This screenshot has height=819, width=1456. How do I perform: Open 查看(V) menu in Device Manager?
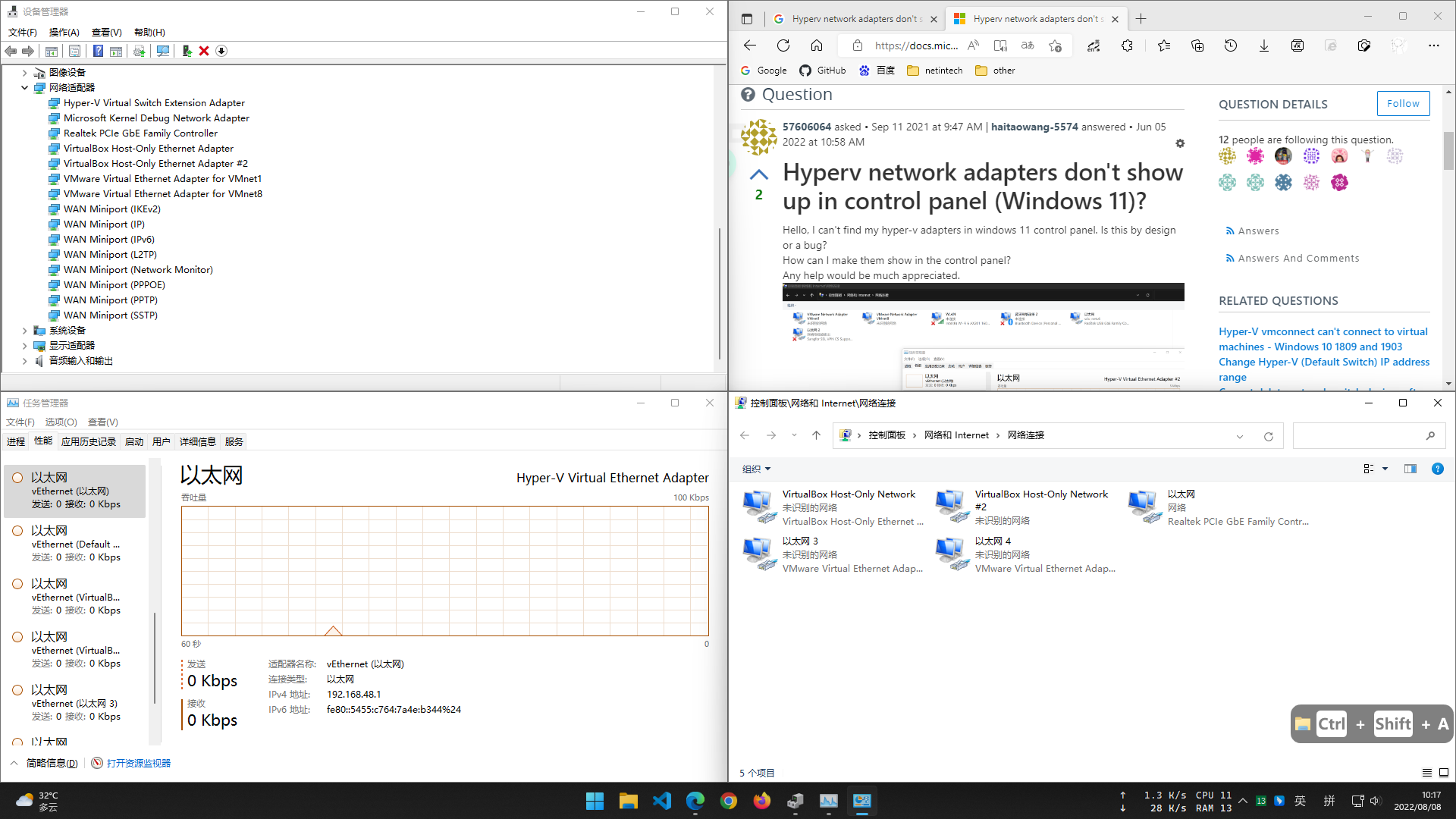click(x=106, y=32)
